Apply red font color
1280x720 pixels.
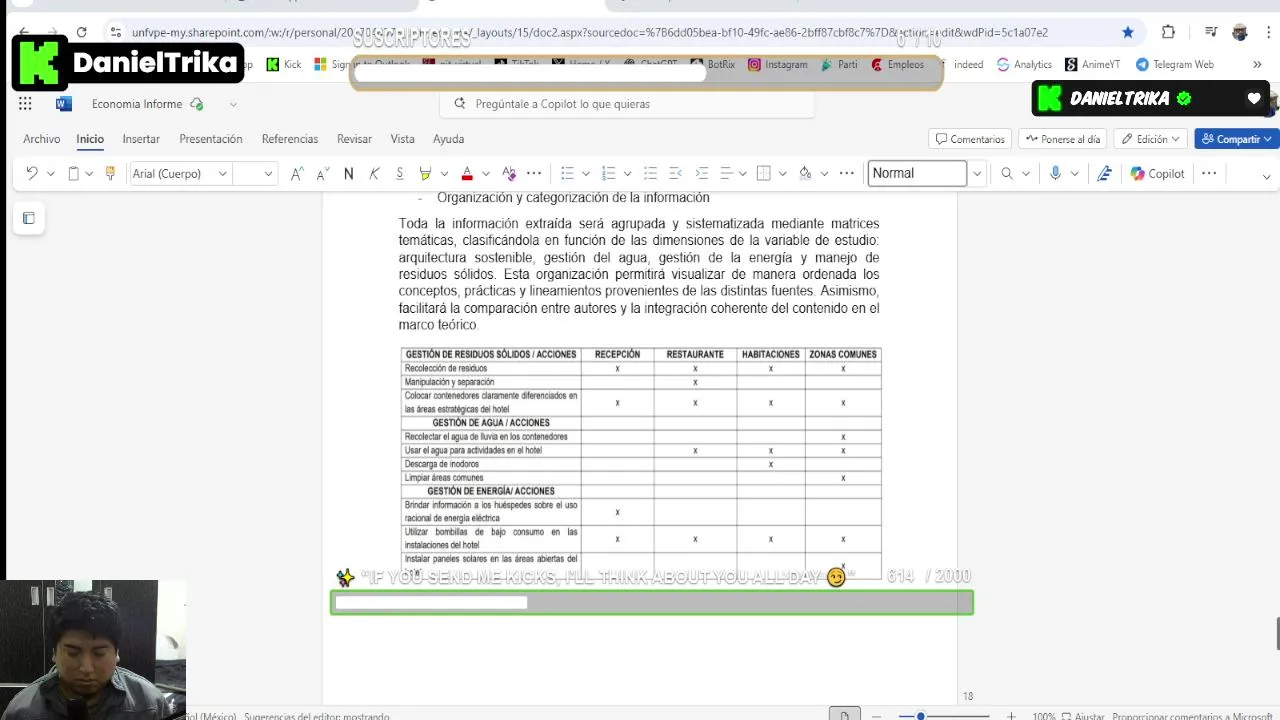pyautogui.click(x=467, y=174)
